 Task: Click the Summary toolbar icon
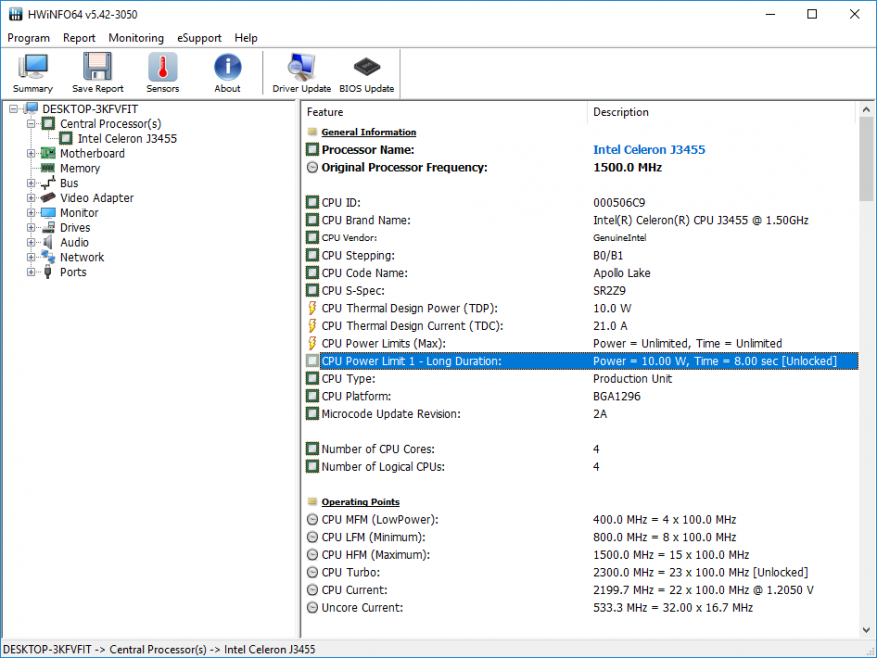pyautogui.click(x=33, y=68)
